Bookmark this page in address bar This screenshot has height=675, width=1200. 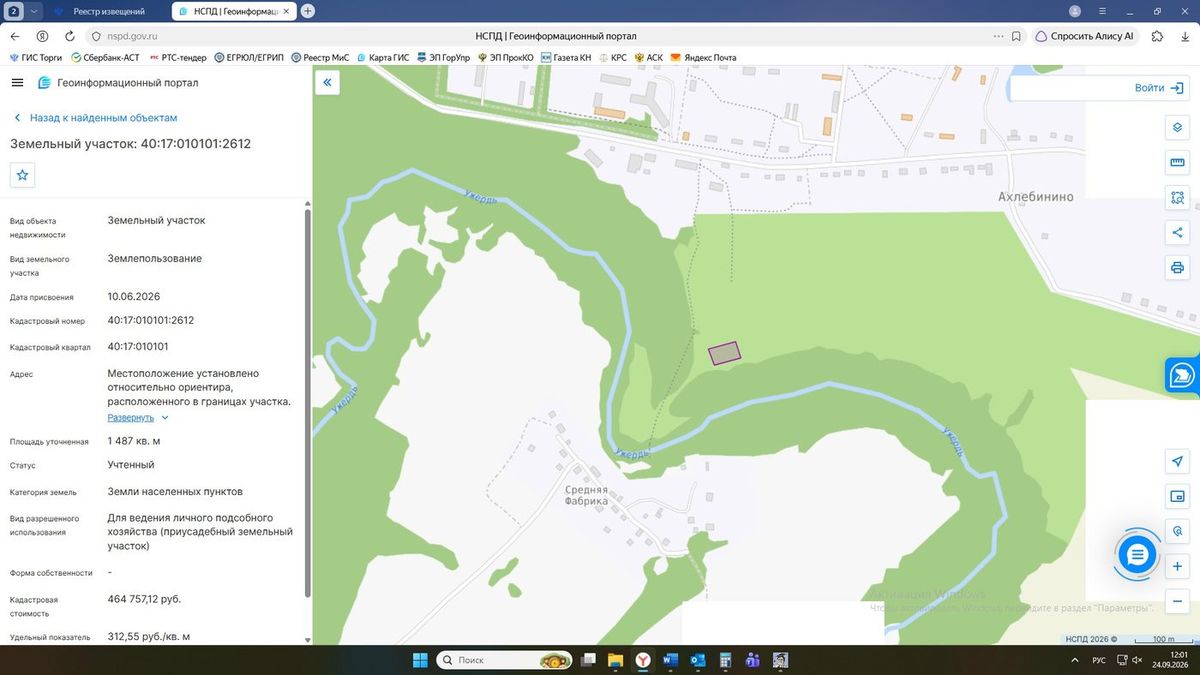[x=1016, y=36]
